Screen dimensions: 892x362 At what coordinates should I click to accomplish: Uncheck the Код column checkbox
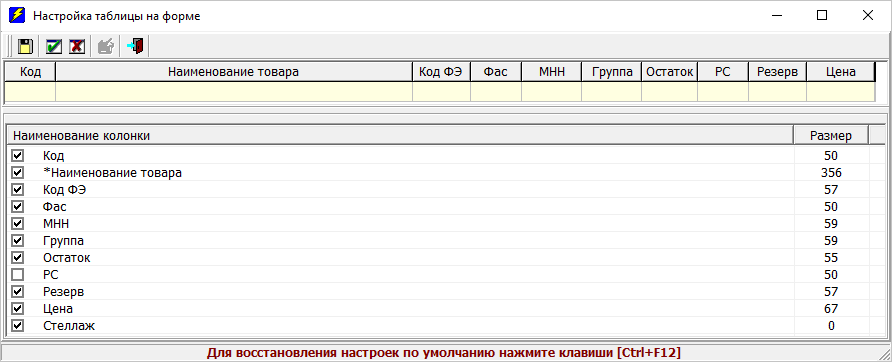click(18, 155)
